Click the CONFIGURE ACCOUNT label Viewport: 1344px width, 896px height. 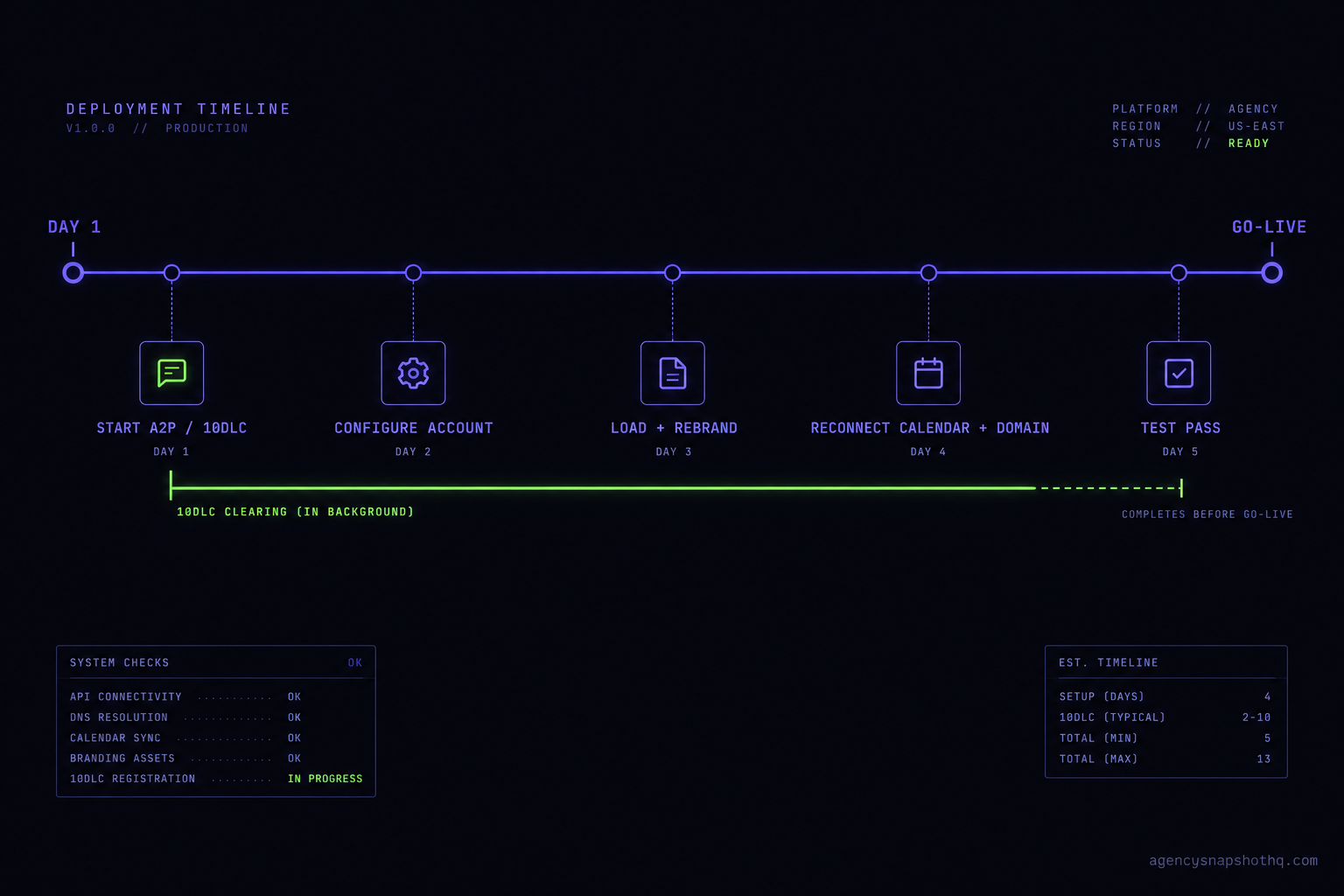(x=414, y=428)
